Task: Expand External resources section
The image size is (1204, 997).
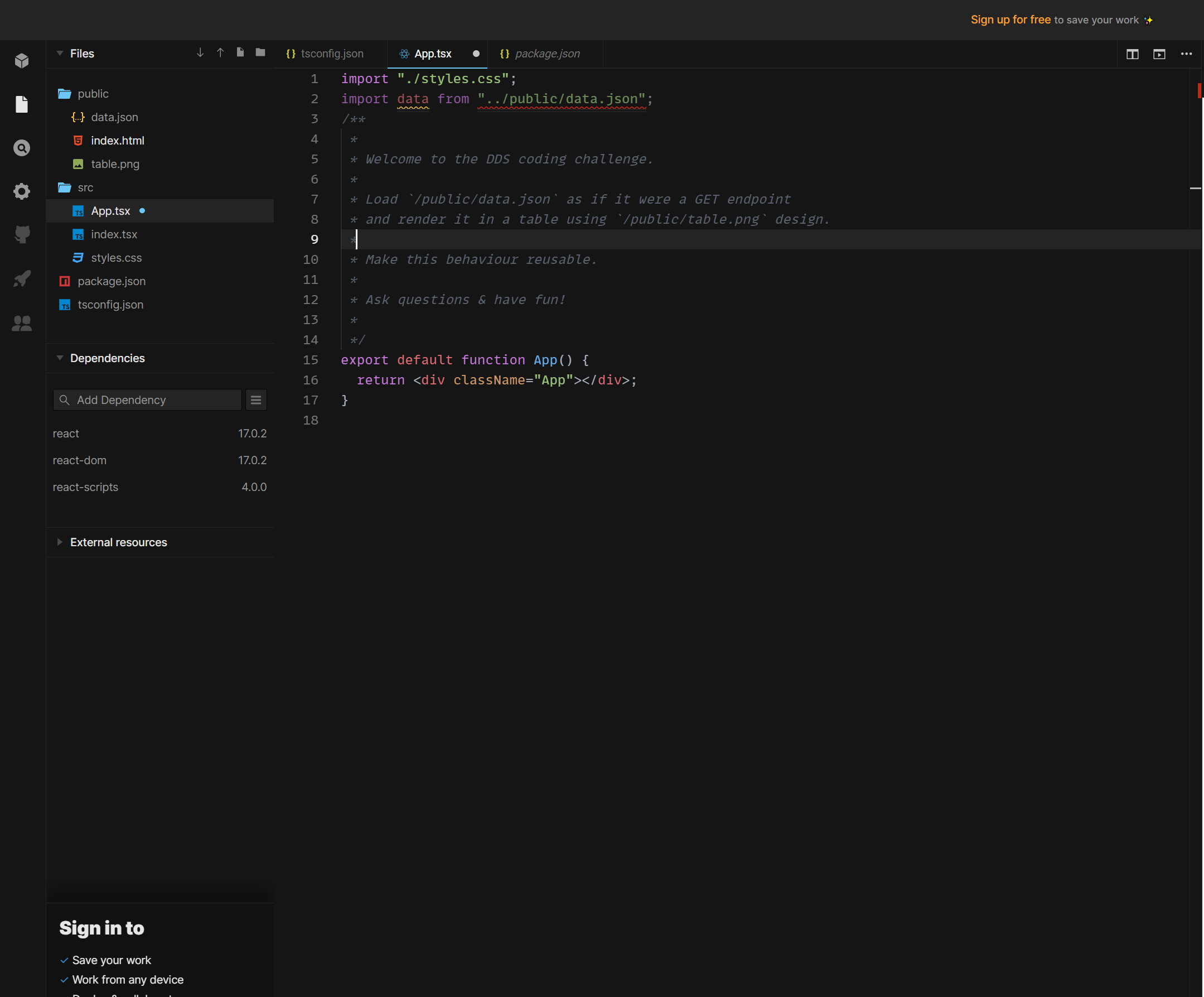Action: coord(60,542)
